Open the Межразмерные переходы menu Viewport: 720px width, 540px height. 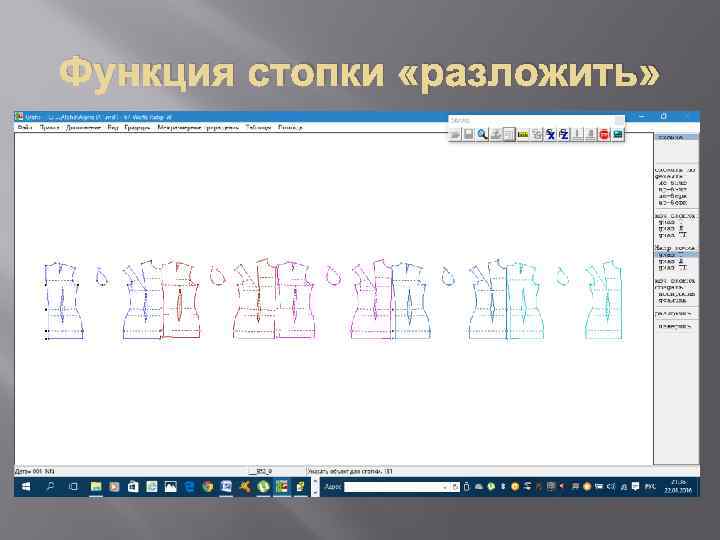(198, 127)
